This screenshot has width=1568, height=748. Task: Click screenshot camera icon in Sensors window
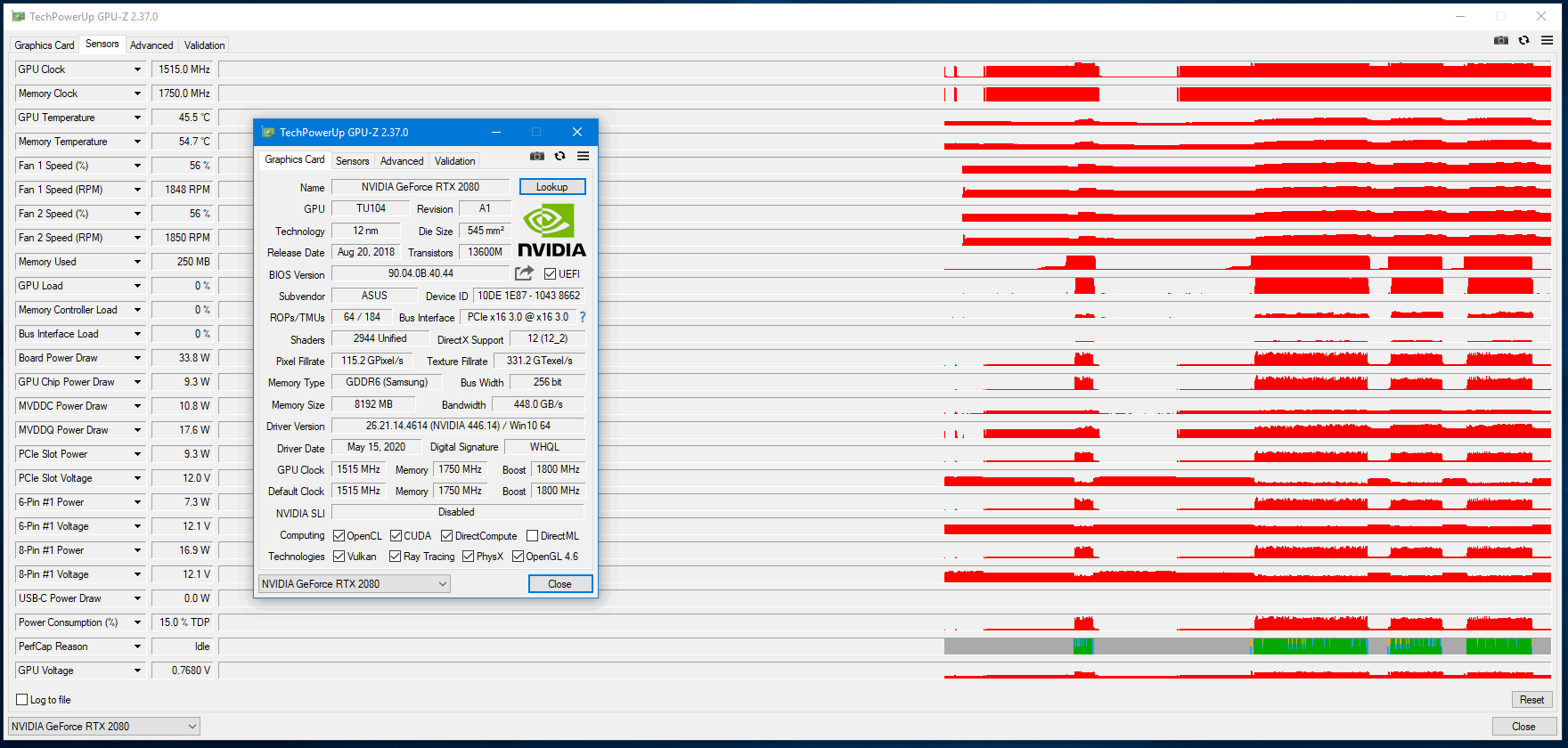(1501, 40)
